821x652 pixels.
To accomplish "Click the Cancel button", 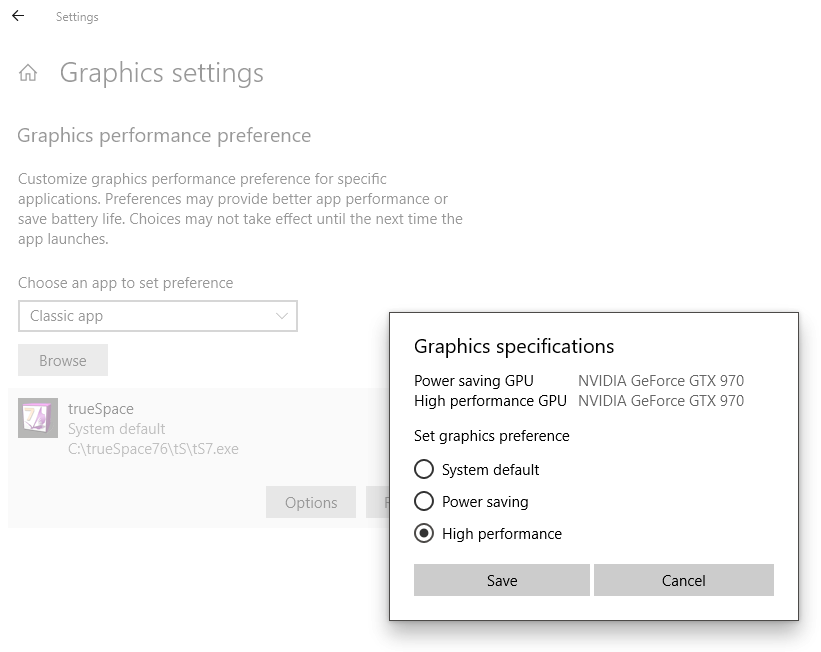I will coord(683,580).
